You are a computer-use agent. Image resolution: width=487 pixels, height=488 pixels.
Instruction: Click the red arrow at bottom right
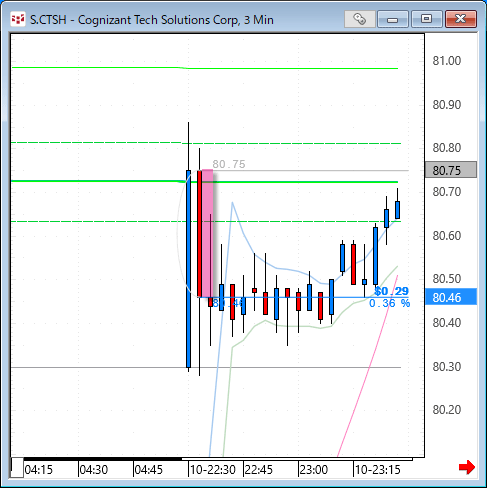[x=467, y=467]
